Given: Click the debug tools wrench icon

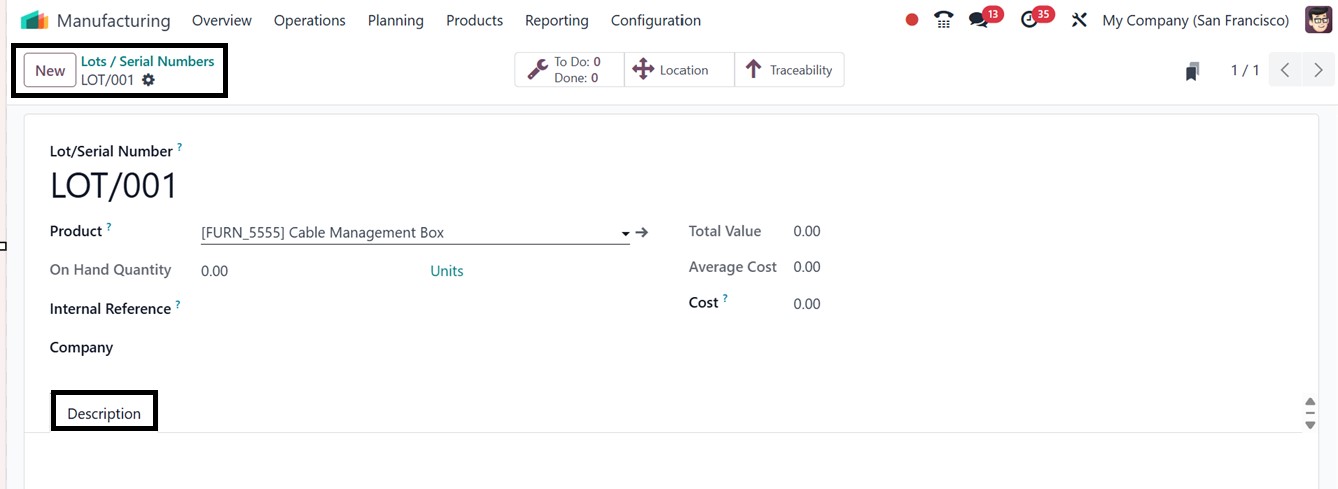Looking at the screenshot, I should point(1079,20).
